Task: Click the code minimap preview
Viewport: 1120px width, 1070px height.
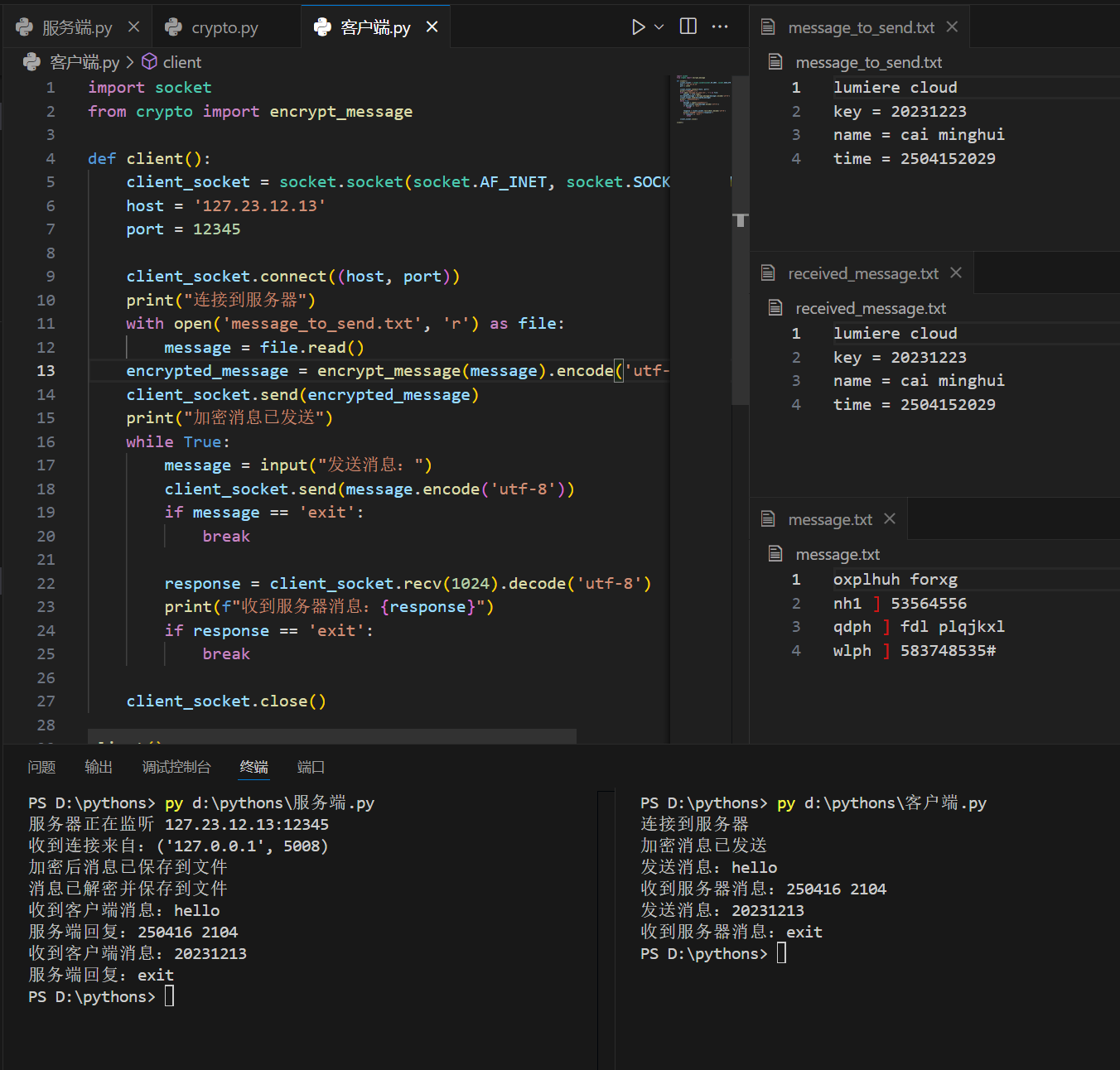Action: click(x=702, y=99)
